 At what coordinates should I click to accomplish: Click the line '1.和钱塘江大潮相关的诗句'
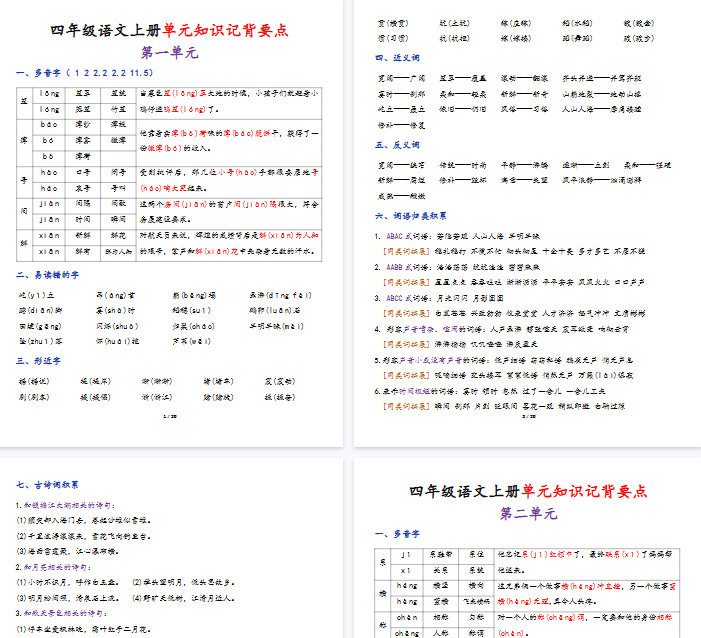[65, 505]
